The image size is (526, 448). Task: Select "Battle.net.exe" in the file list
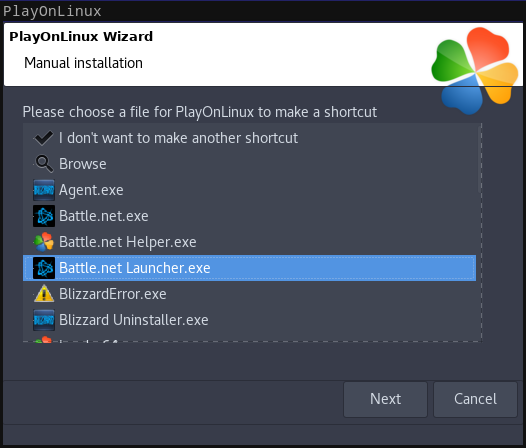tap(249, 216)
